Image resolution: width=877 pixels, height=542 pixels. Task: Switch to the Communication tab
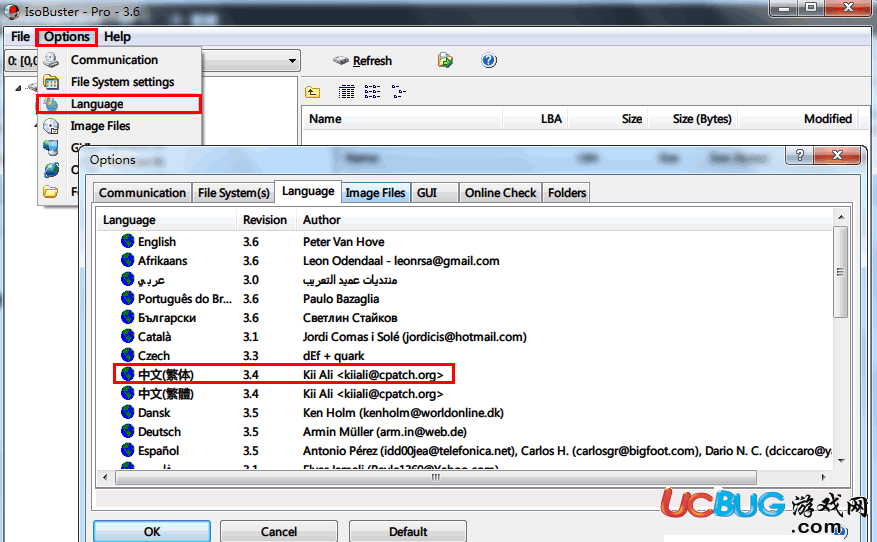[142, 193]
